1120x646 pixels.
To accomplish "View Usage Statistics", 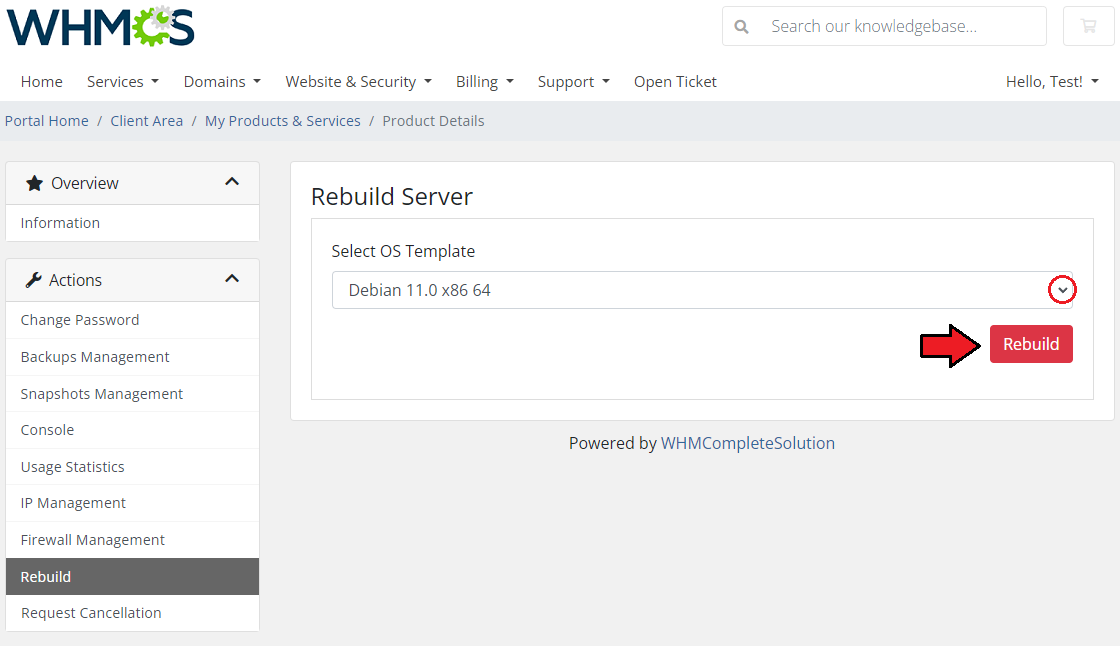I will click(x=132, y=467).
